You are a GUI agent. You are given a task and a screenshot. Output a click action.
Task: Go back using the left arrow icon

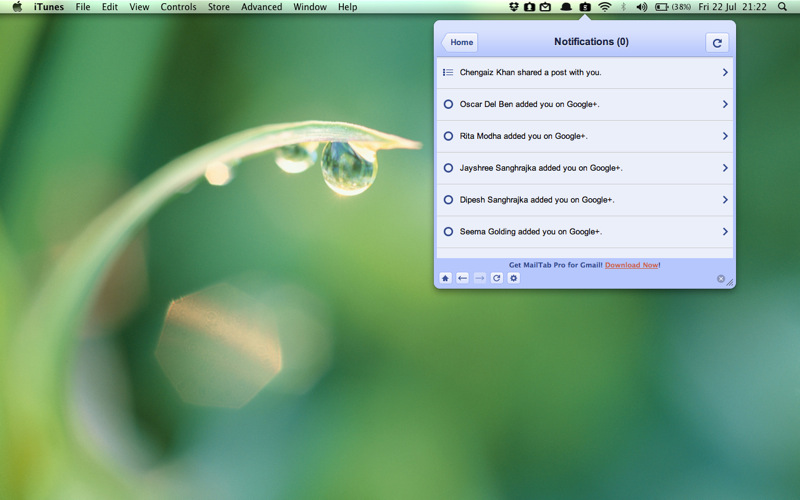[x=463, y=278]
